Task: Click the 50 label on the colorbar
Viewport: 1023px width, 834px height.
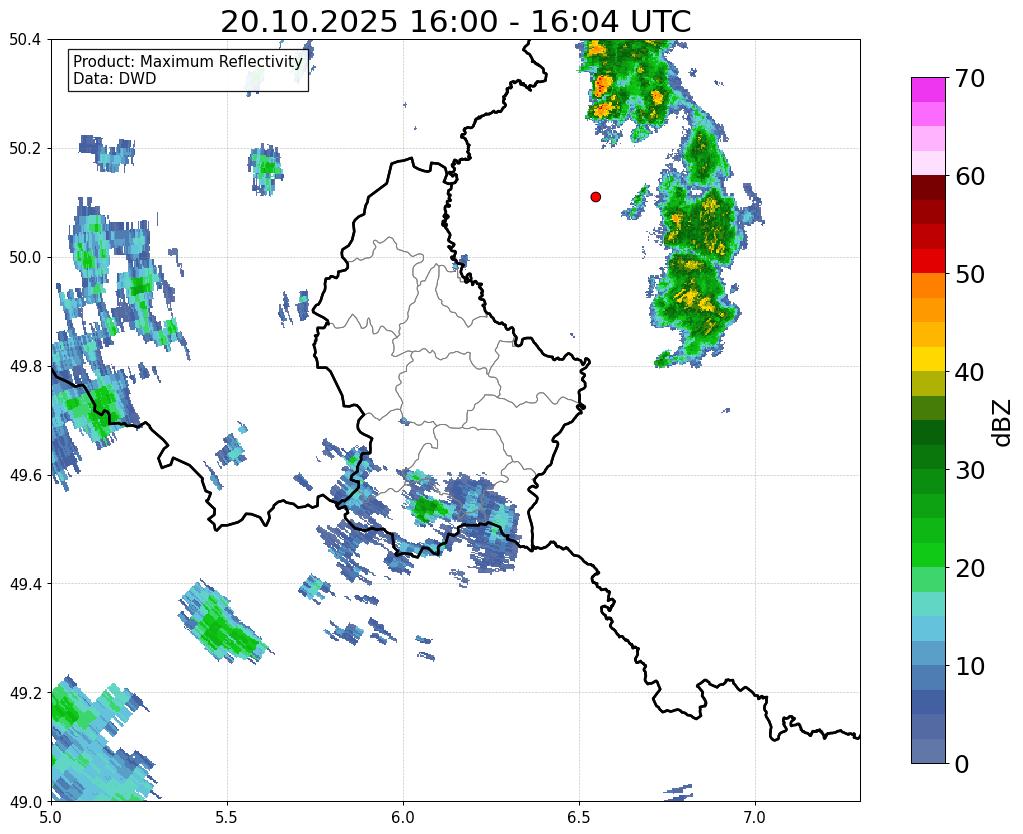Action: tap(969, 274)
